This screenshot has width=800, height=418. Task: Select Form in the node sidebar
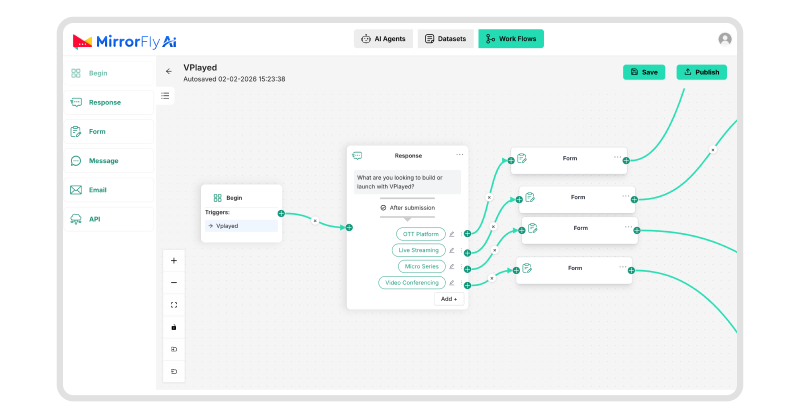point(109,132)
